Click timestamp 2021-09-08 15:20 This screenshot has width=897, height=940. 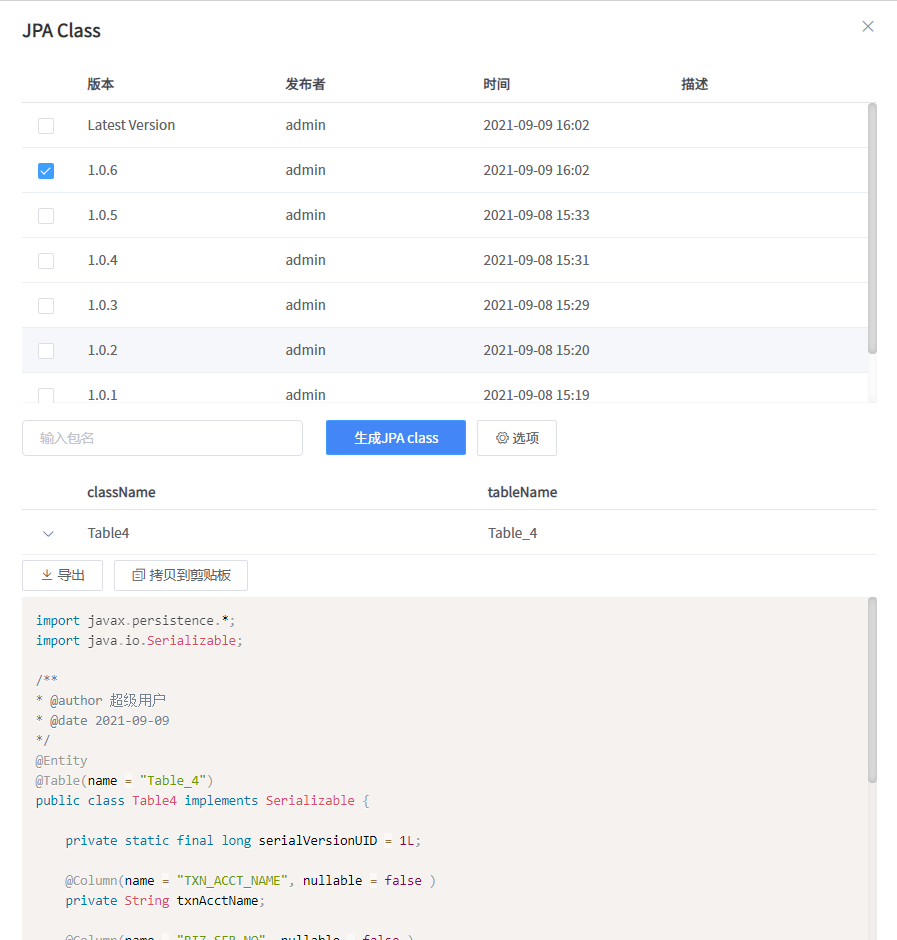(x=537, y=350)
